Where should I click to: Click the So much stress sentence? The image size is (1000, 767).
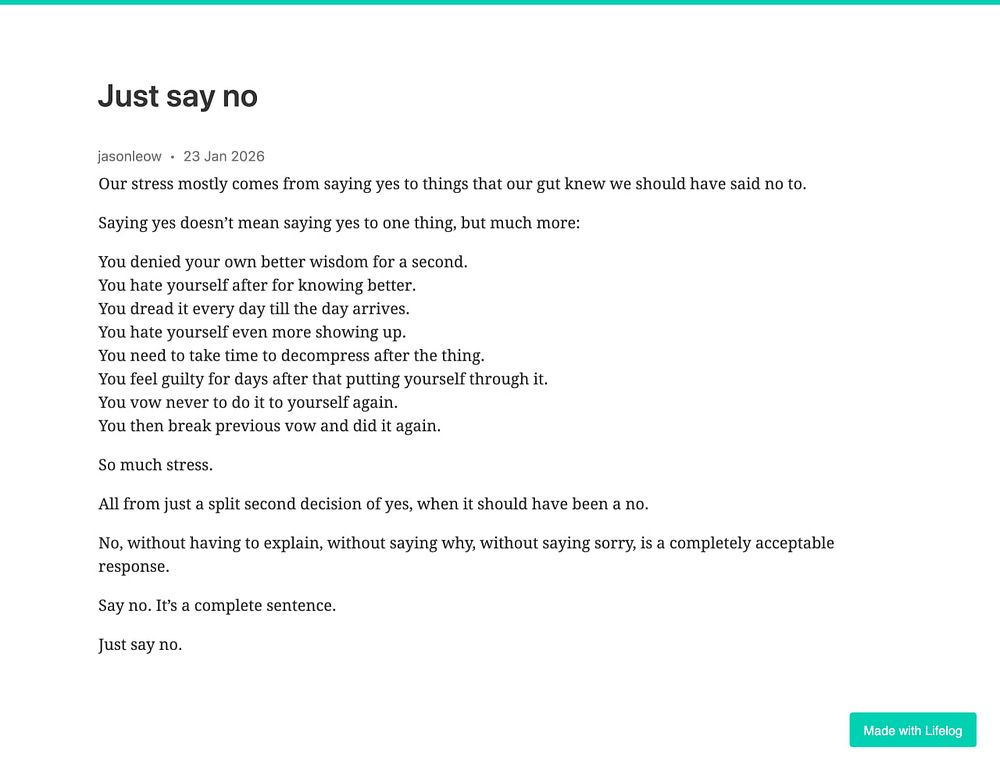click(x=156, y=465)
